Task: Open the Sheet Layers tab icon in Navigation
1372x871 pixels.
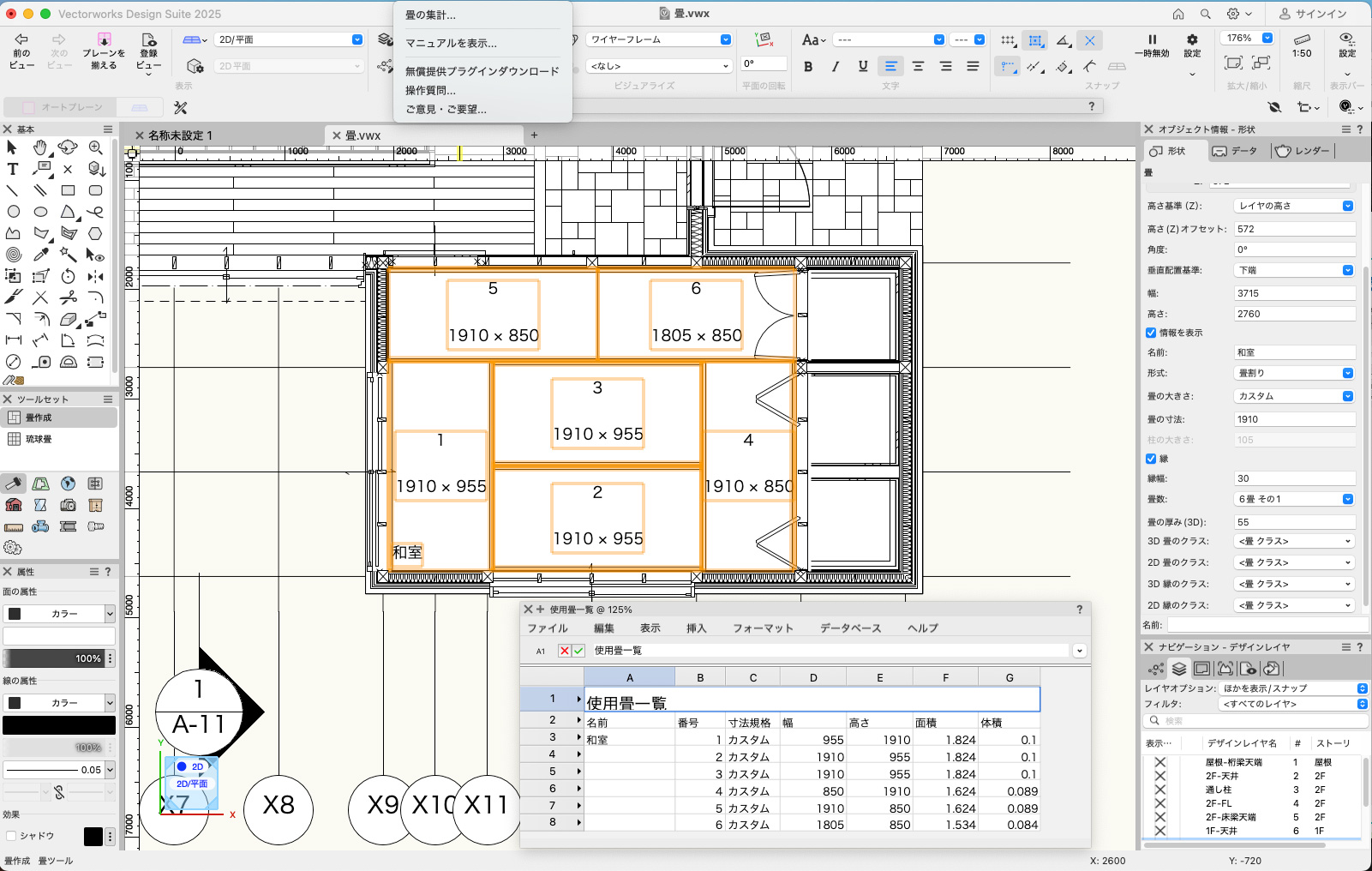Action: click(x=1202, y=669)
